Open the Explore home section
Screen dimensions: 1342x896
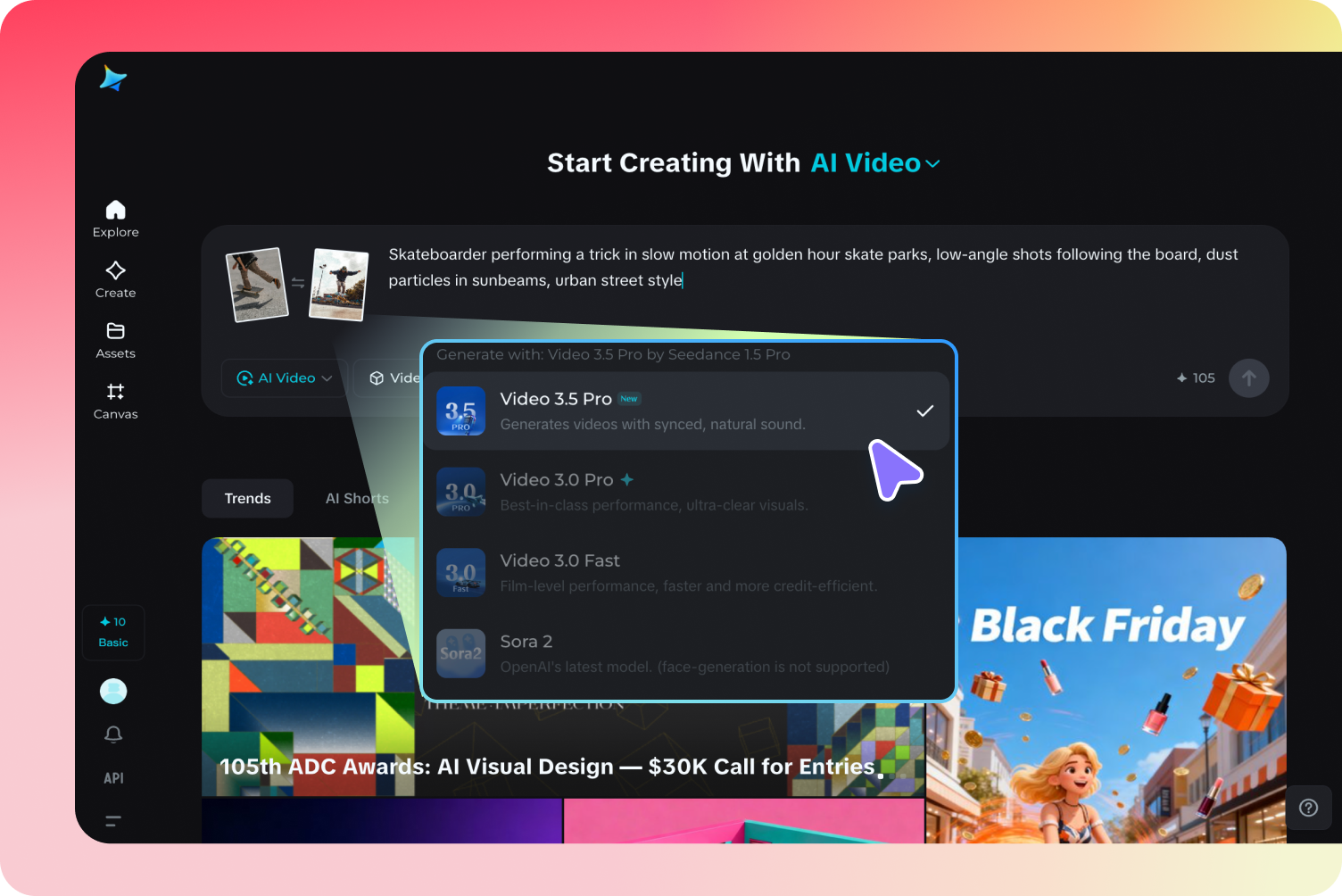115,218
